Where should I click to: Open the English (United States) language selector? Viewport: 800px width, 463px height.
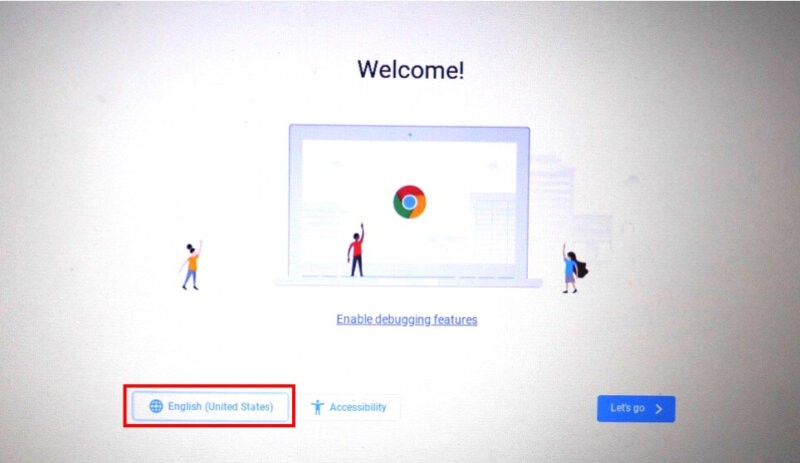pos(210,406)
